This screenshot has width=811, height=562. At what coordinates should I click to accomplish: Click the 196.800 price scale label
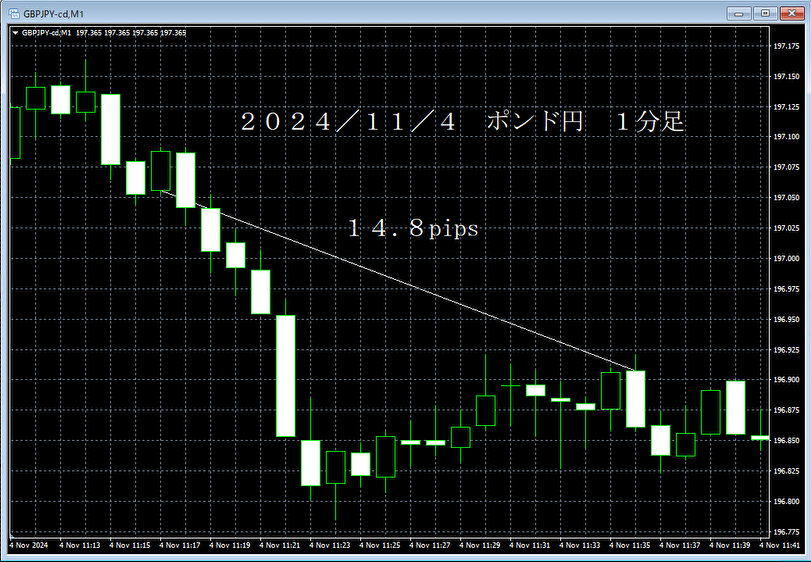pos(786,502)
